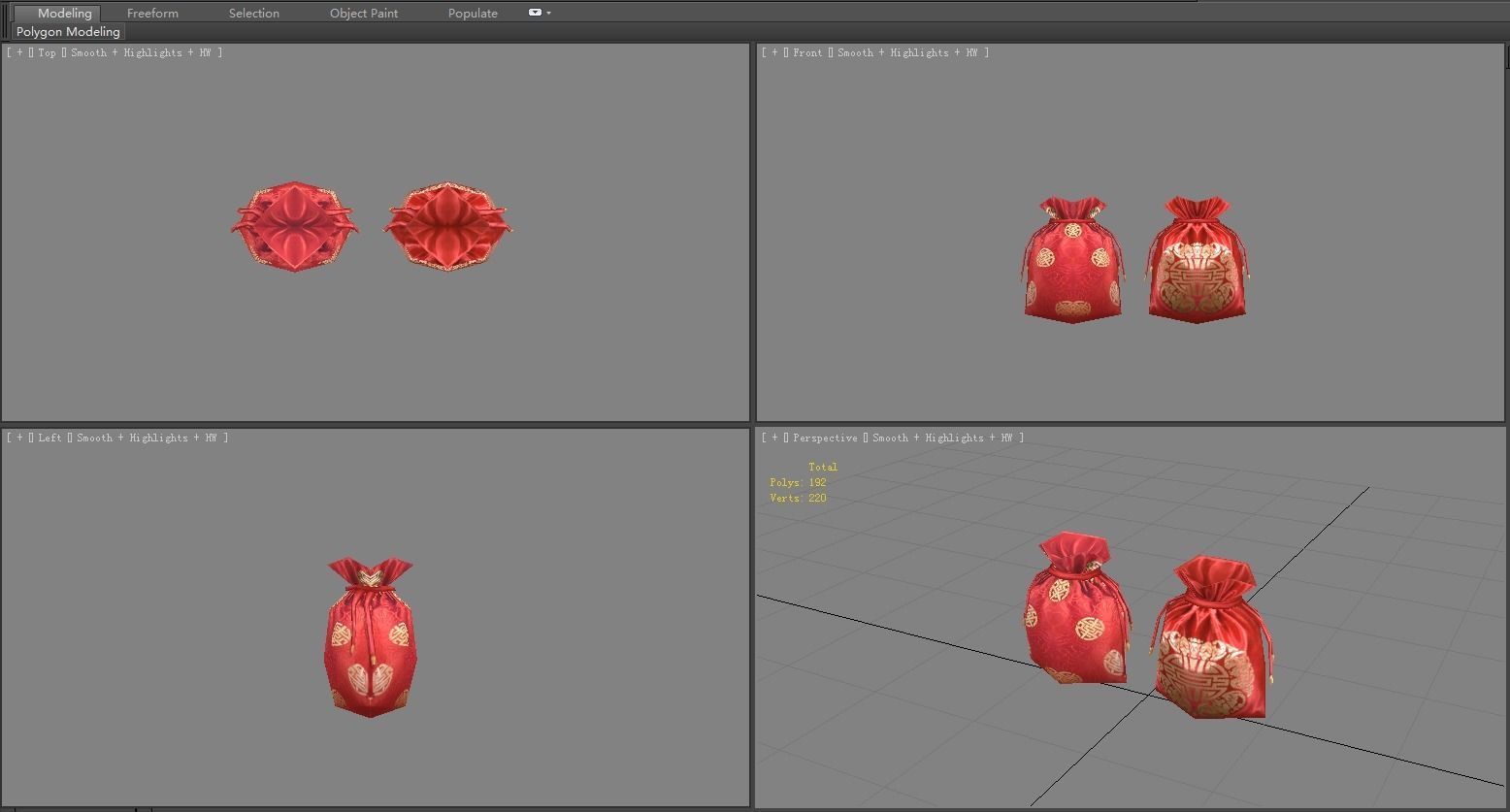This screenshot has width=1510, height=812.
Task: Open the Freeform ribbon tab
Action: [x=152, y=13]
